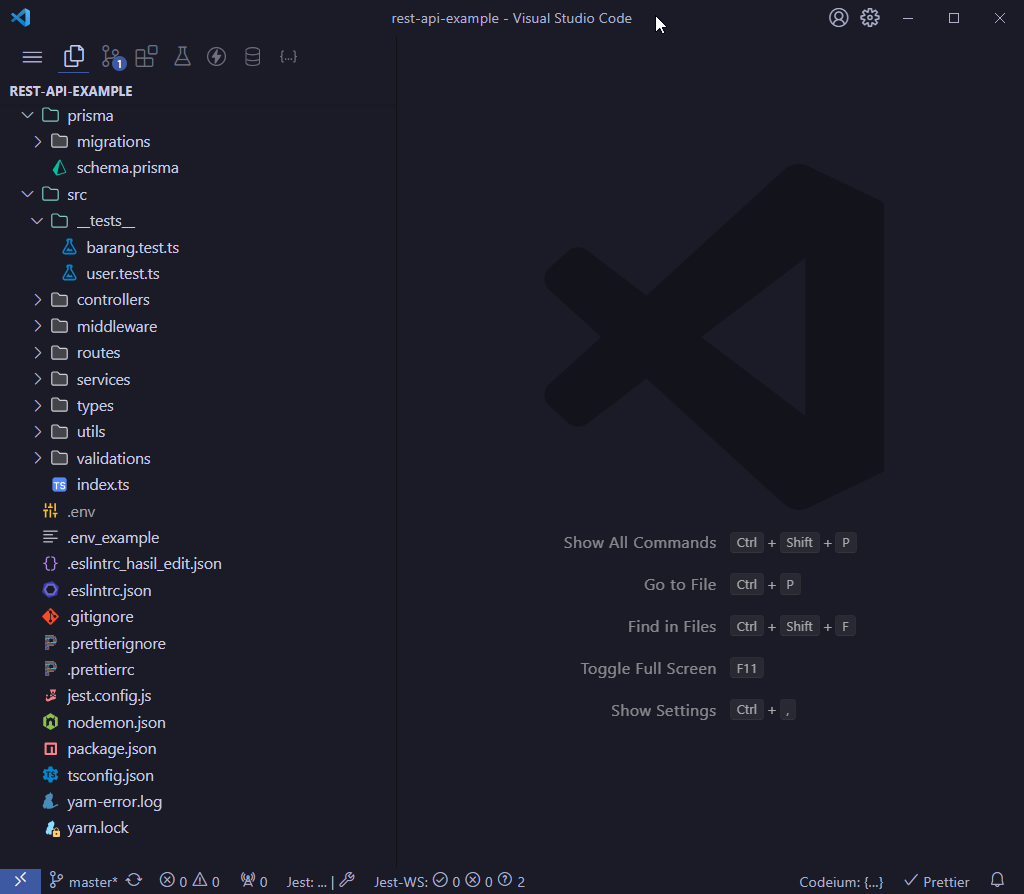Synchronize changes via status bar sync icon
1024x894 pixels.
(135, 881)
